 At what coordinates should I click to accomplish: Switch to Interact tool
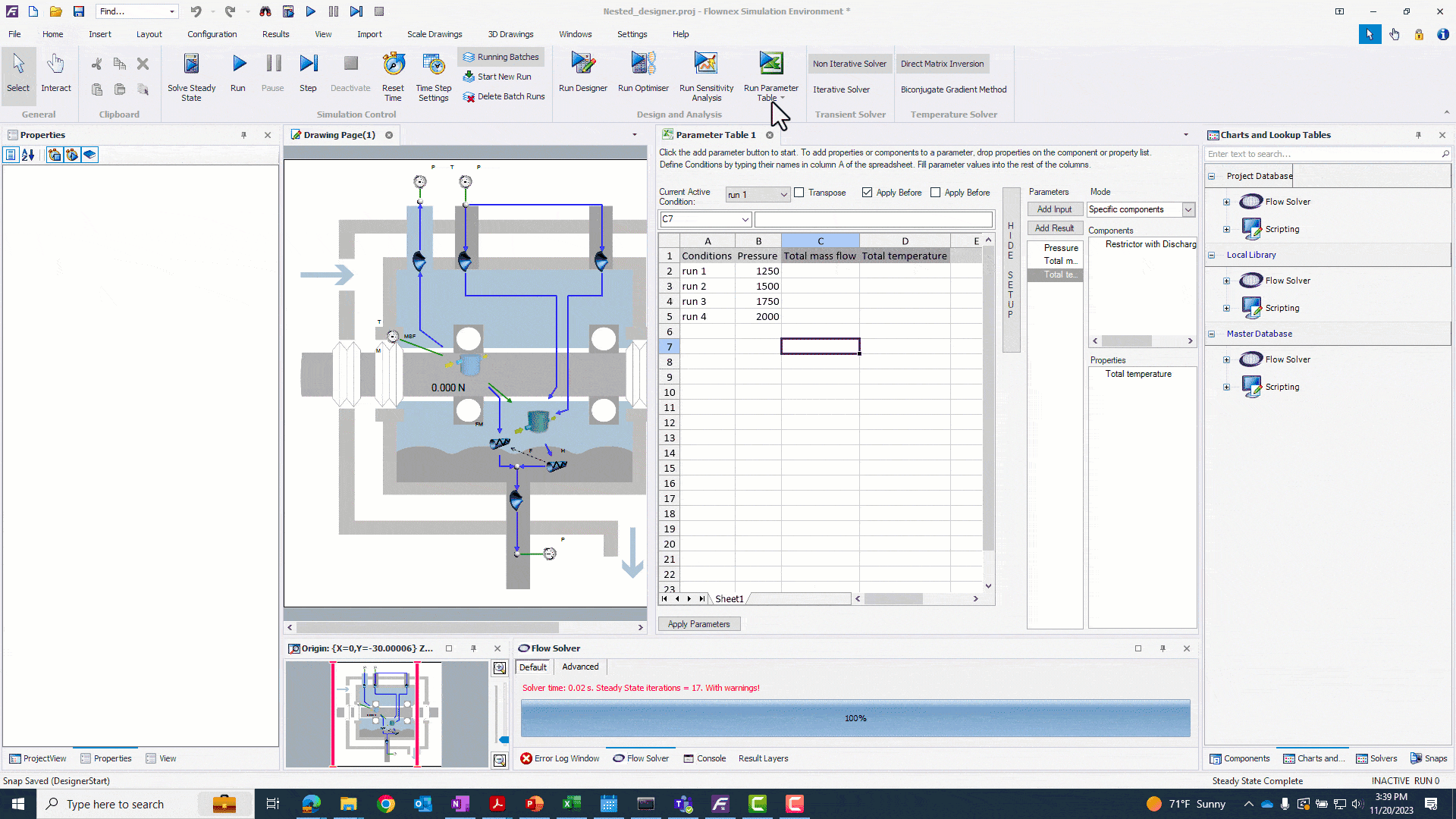56,73
